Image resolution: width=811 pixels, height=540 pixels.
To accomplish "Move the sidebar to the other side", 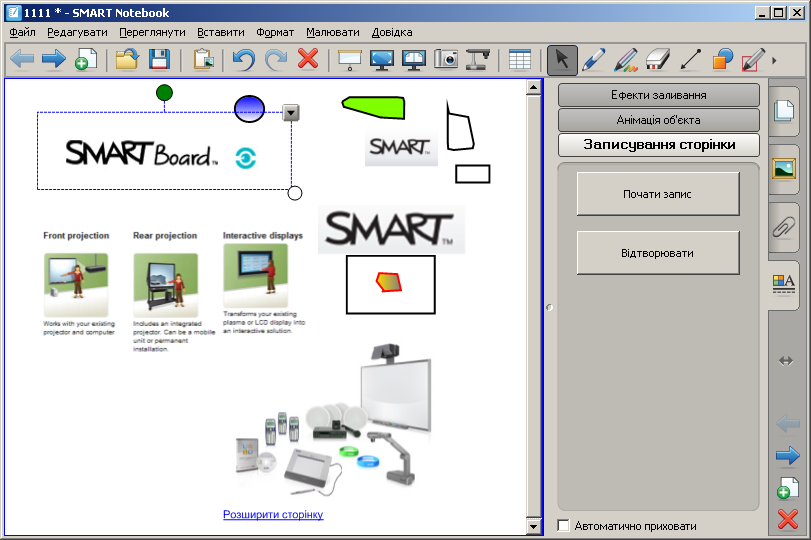I will point(786,361).
